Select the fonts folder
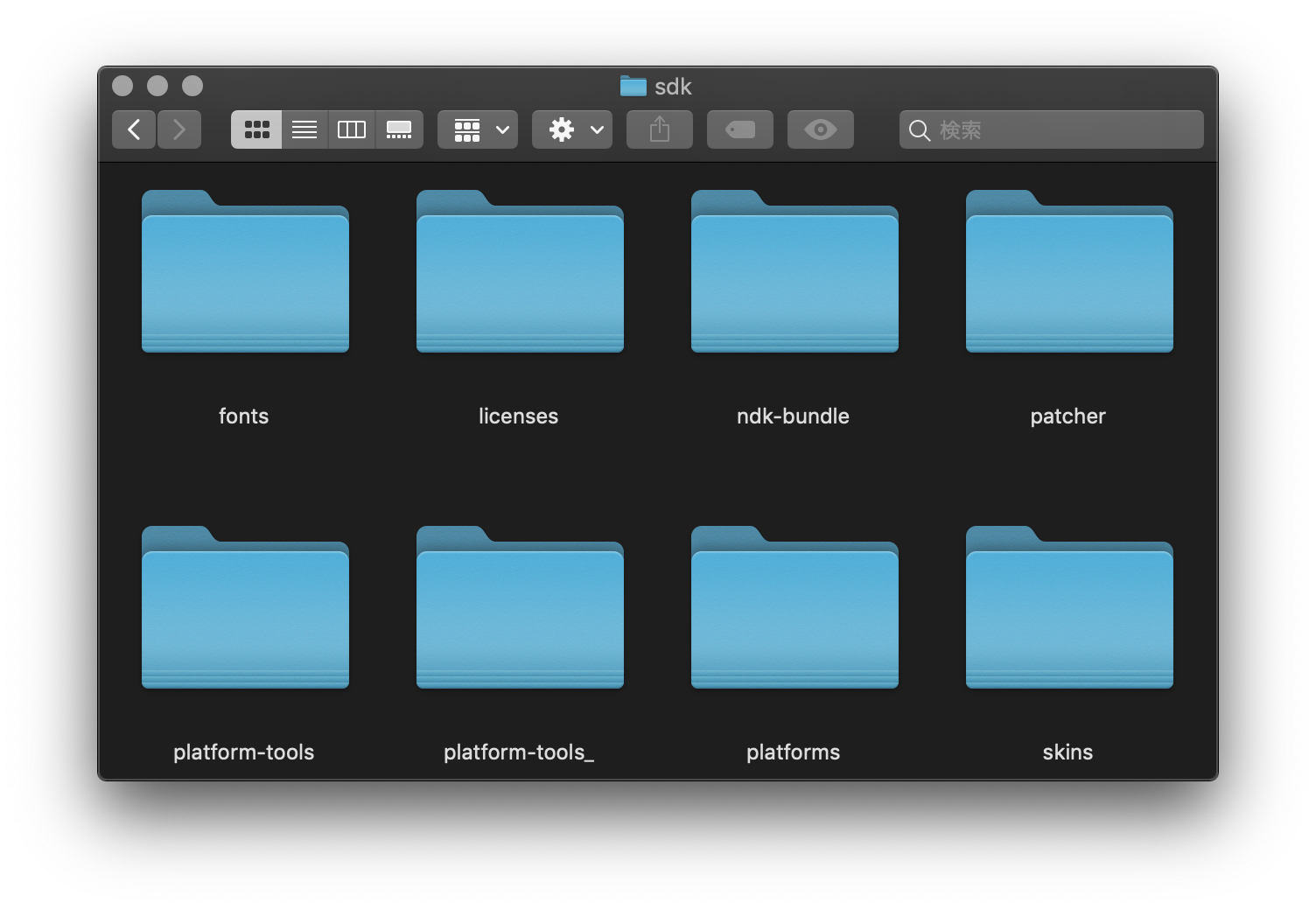 pos(245,273)
